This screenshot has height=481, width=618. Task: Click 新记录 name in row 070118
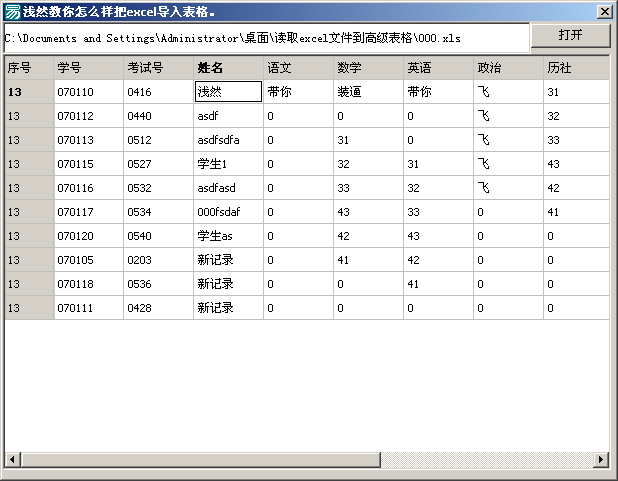click(229, 284)
